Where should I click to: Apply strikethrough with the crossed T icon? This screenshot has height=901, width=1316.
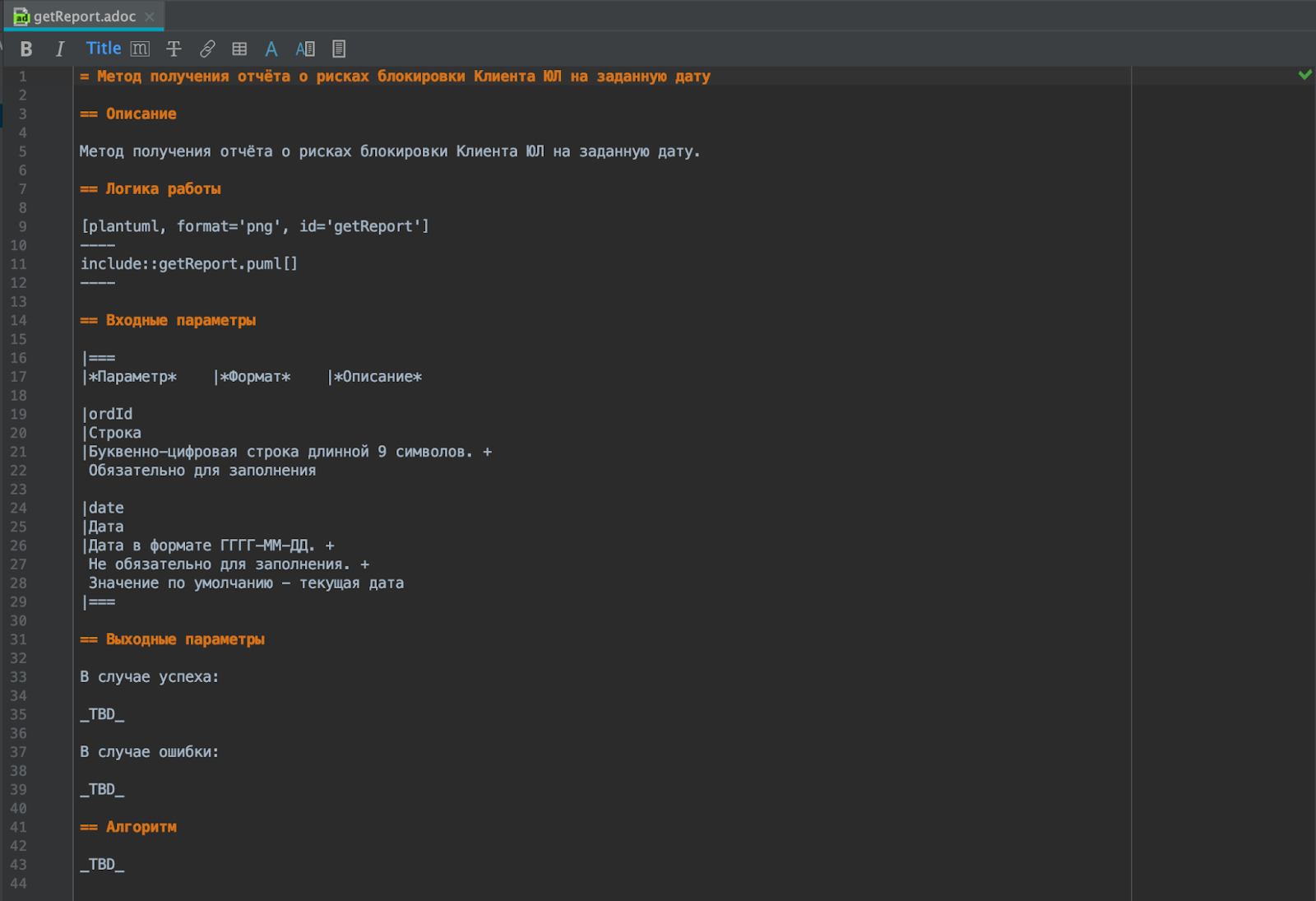coord(174,49)
